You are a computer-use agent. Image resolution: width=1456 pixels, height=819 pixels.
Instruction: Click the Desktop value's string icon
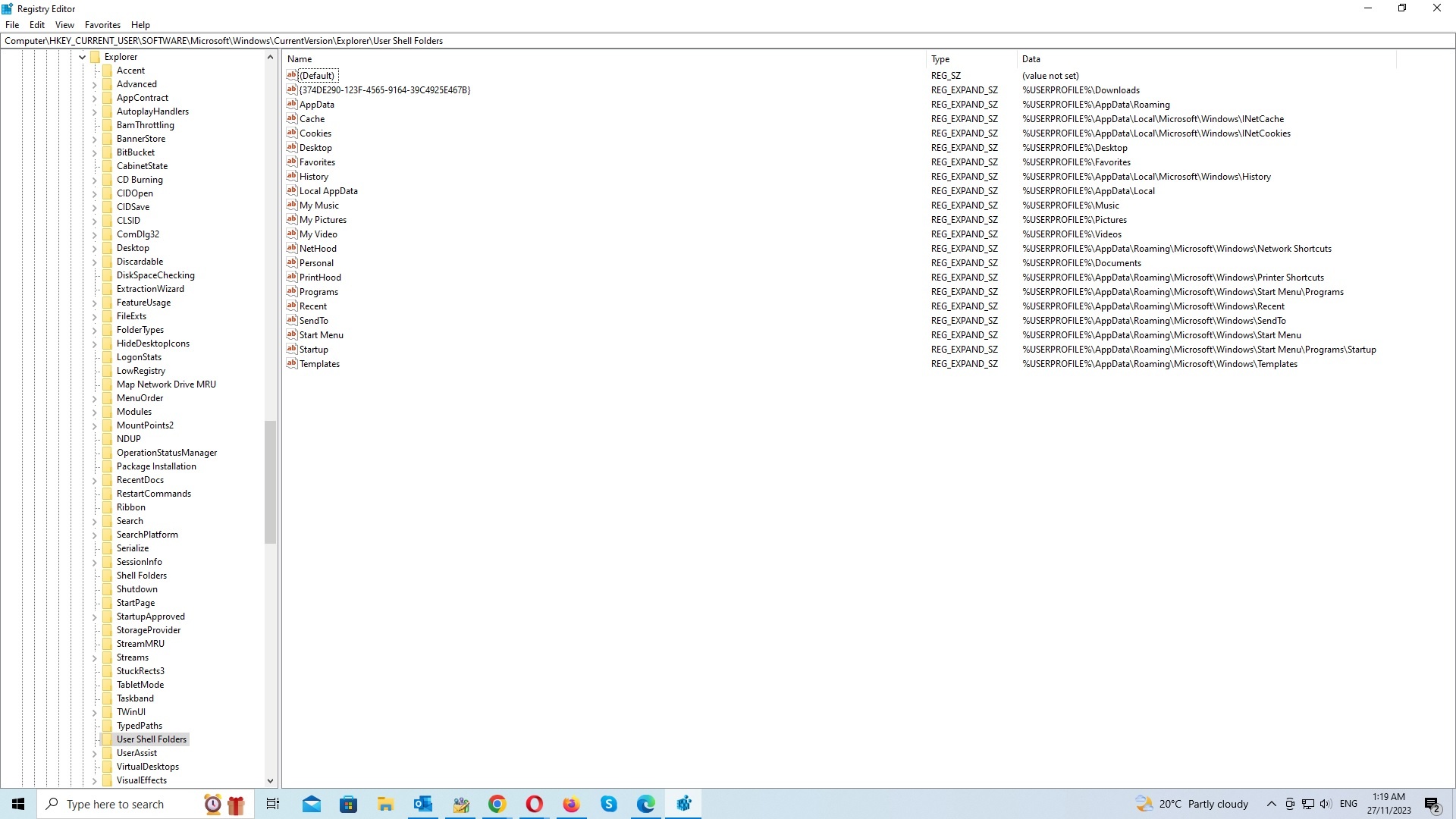point(291,147)
